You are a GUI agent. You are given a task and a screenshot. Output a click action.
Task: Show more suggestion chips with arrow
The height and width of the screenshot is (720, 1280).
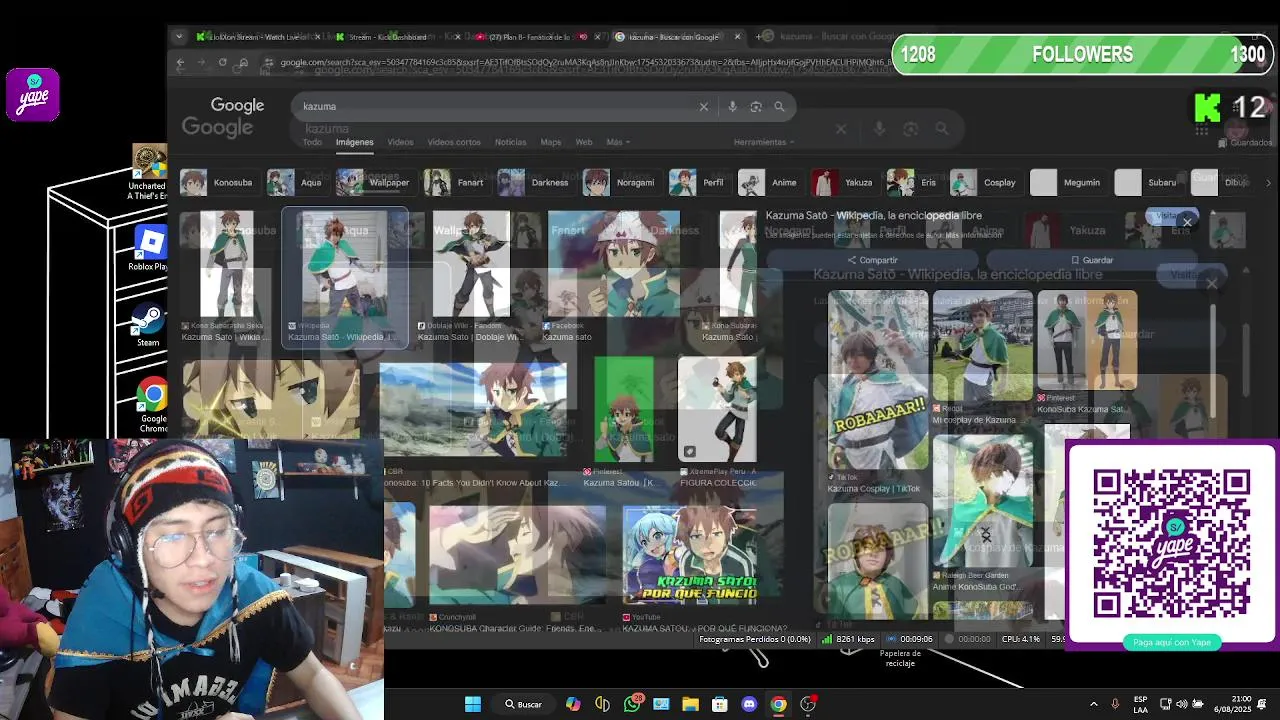pyautogui.click(x=1268, y=183)
